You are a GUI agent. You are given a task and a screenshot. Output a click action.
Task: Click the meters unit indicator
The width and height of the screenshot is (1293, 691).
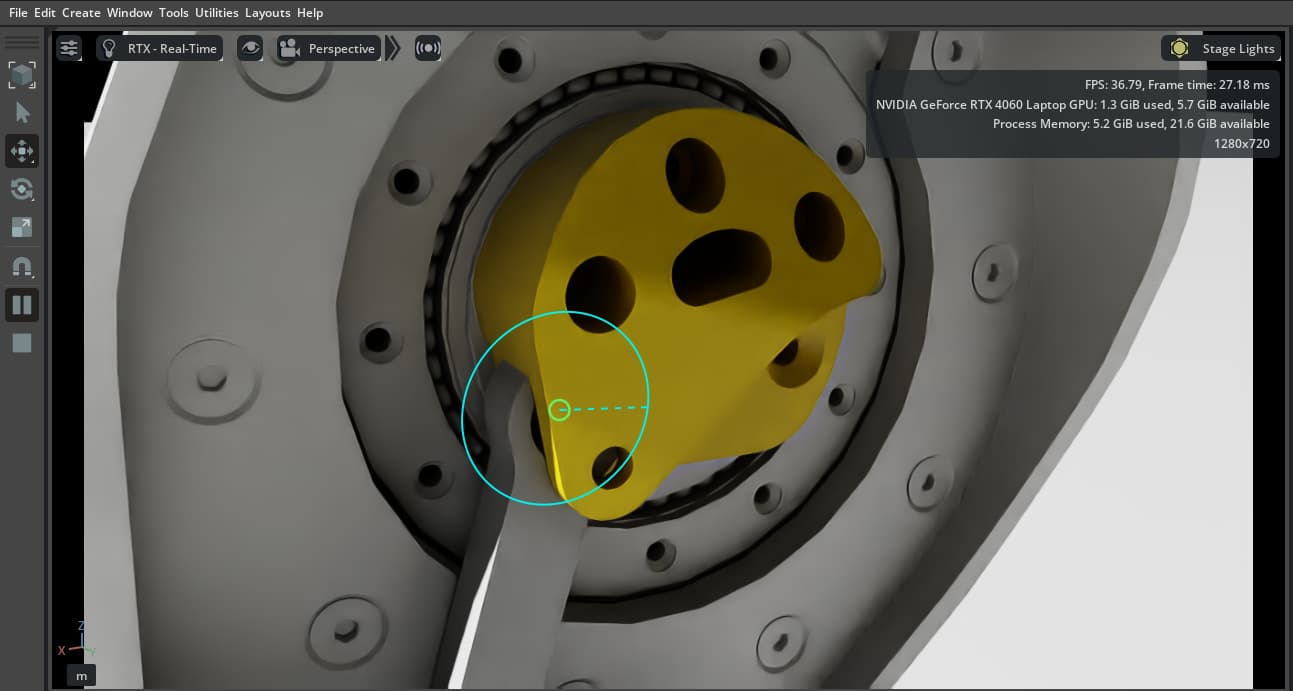click(x=82, y=676)
